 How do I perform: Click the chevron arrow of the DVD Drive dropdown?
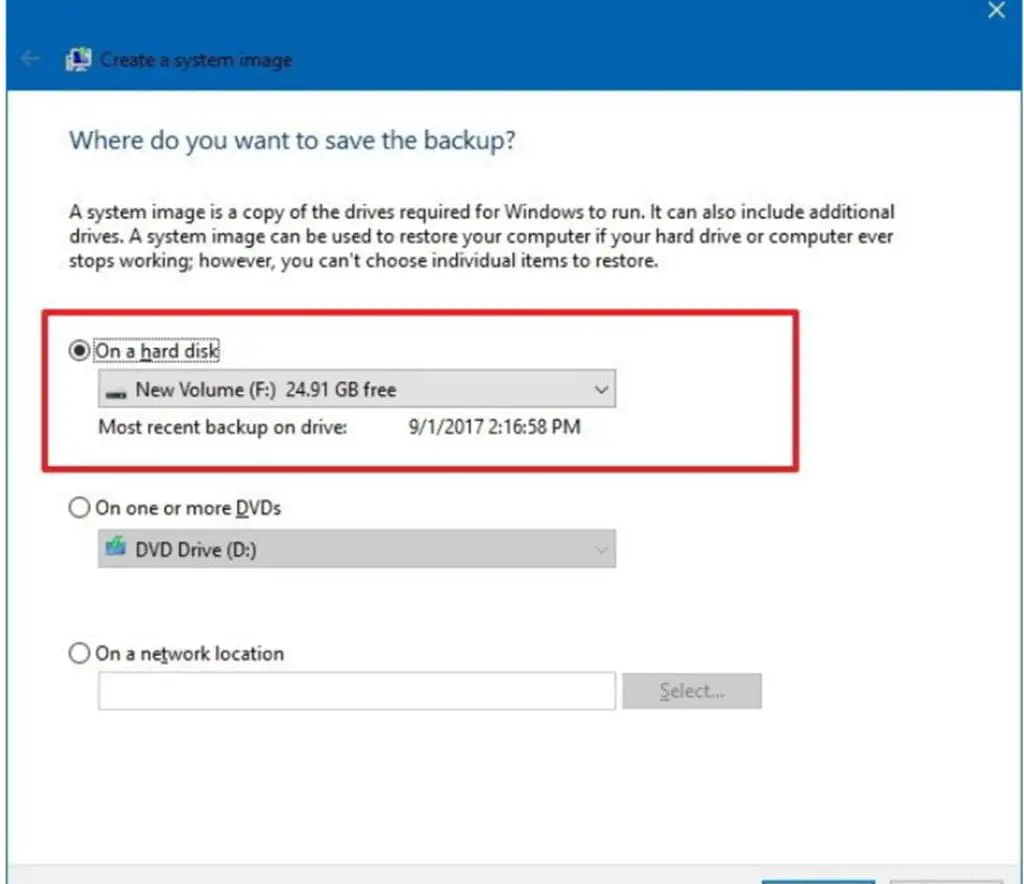coord(600,549)
